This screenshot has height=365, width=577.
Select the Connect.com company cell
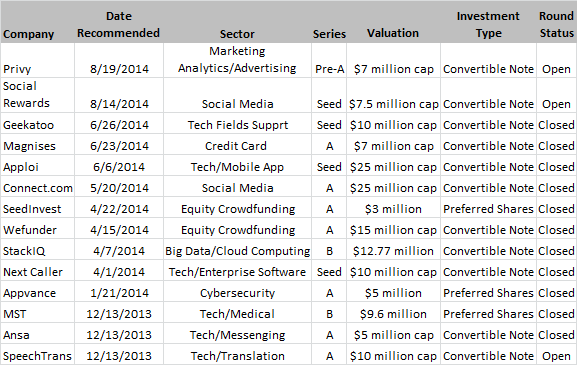click(38, 188)
